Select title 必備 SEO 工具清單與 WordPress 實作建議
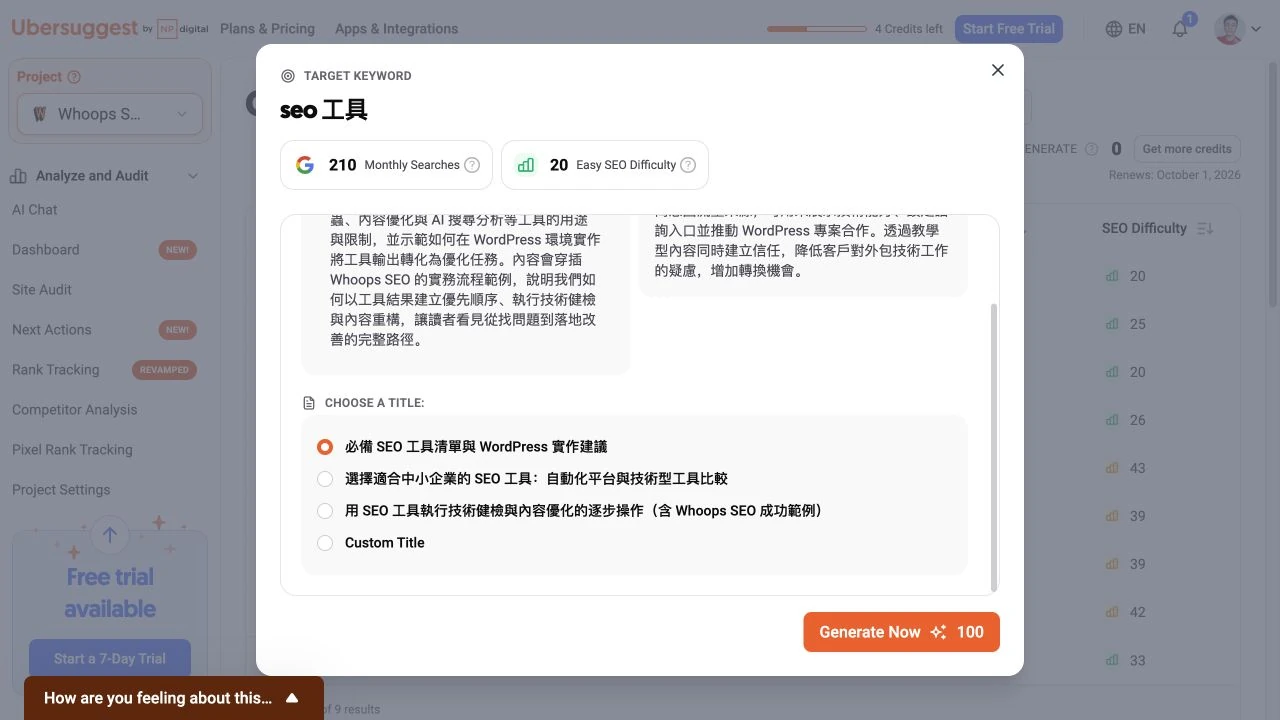This screenshot has width=1280, height=720. 325,447
